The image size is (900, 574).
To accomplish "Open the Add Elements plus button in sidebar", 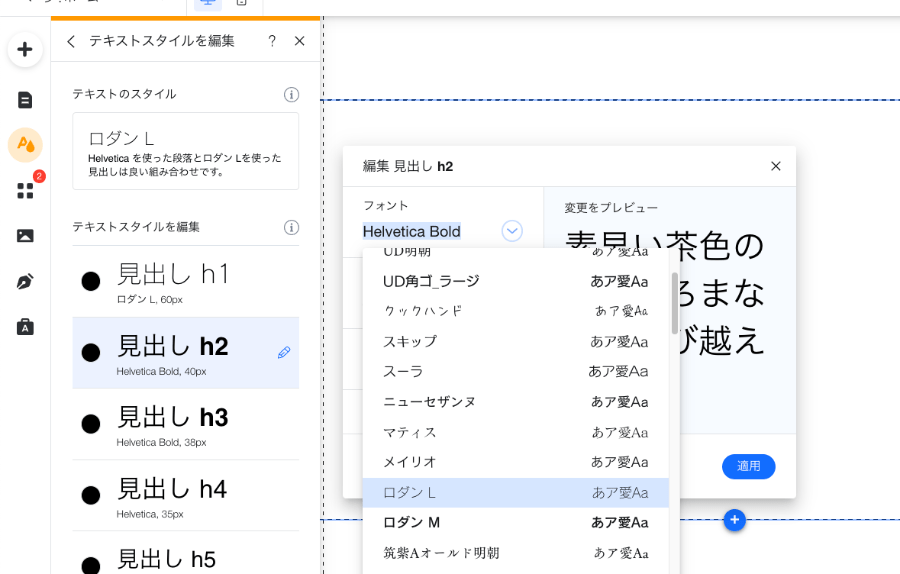I will point(25,49).
